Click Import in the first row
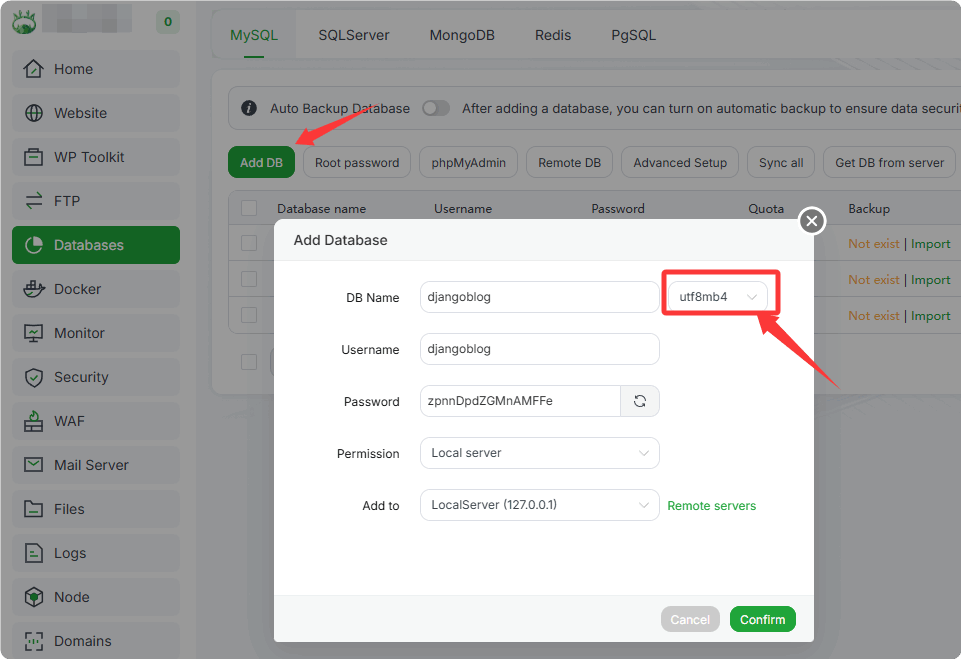This screenshot has width=961, height=659. [x=930, y=244]
